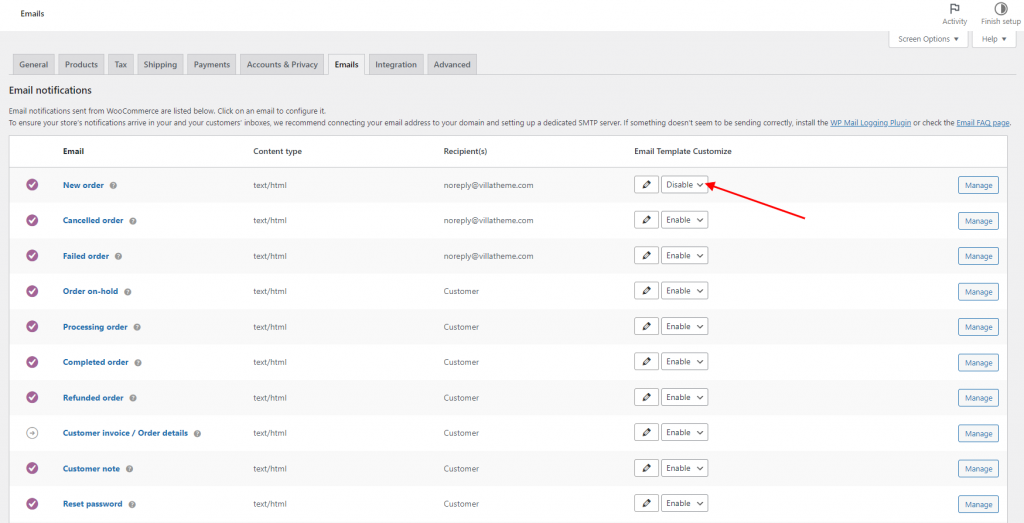The width and height of the screenshot is (1024, 523).
Task: Expand the Screen Options panel
Action: coord(928,39)
